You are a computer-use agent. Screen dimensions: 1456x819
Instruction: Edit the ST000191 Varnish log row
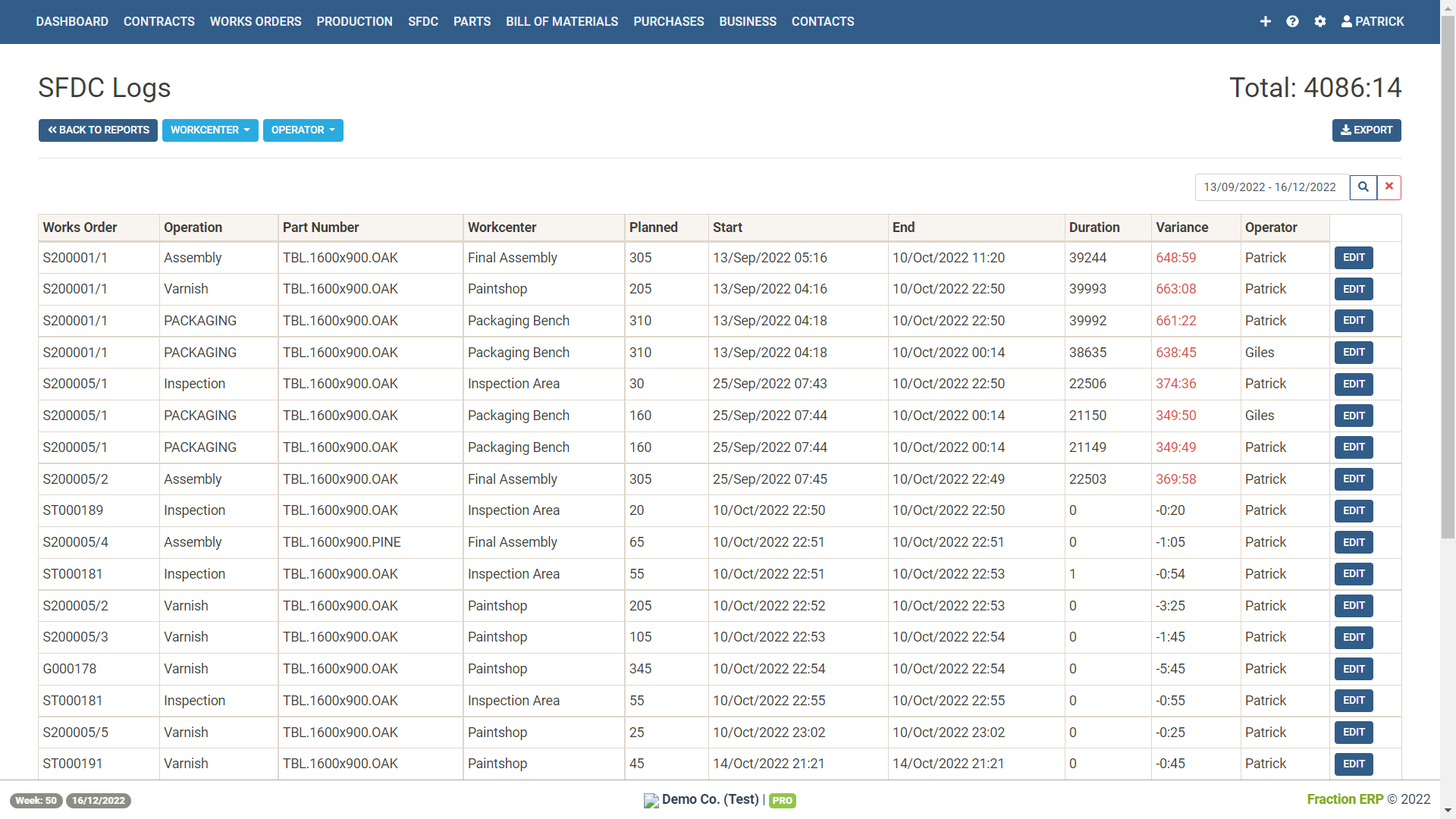[1354, 764]
